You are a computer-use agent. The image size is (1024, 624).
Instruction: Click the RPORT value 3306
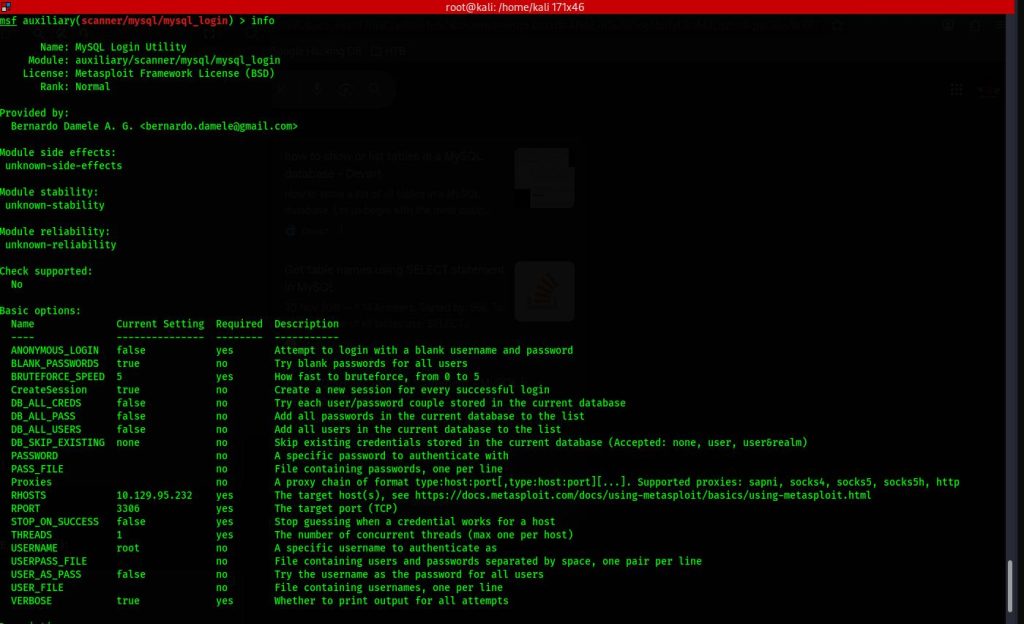[128, 508]
